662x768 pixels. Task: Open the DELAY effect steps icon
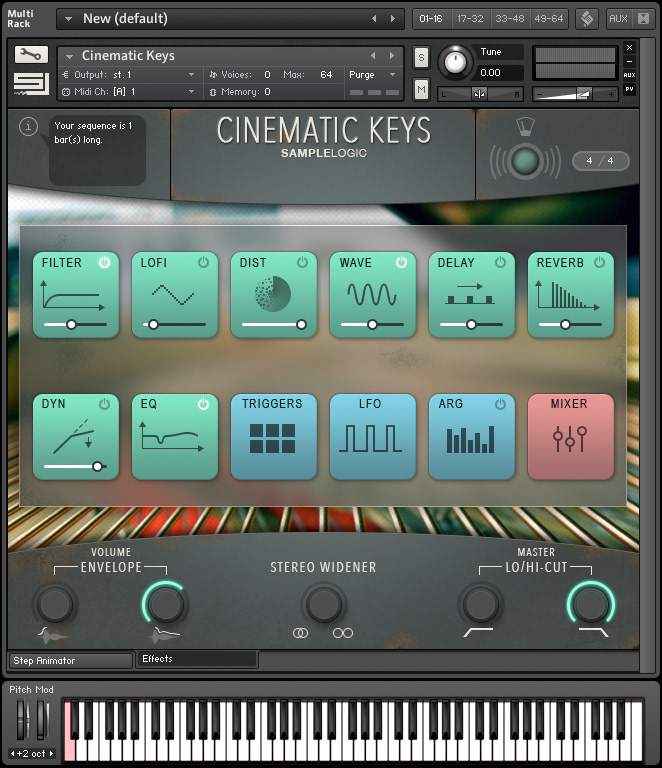tap(471, 294)
